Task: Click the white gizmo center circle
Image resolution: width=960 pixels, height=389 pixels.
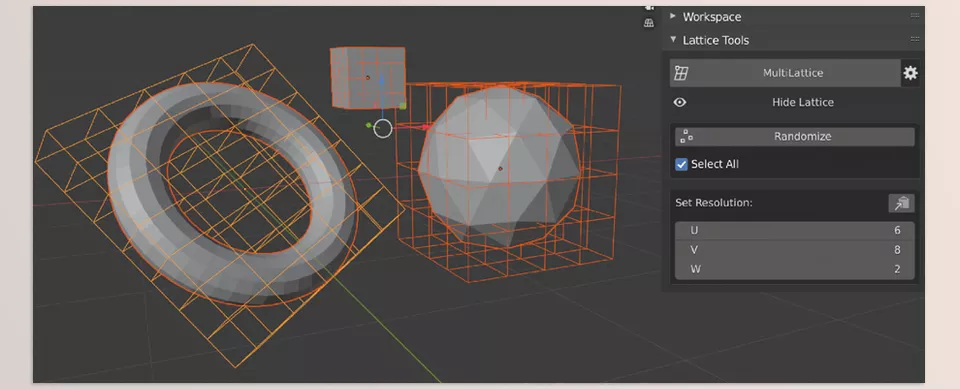Action: (383, 129)
